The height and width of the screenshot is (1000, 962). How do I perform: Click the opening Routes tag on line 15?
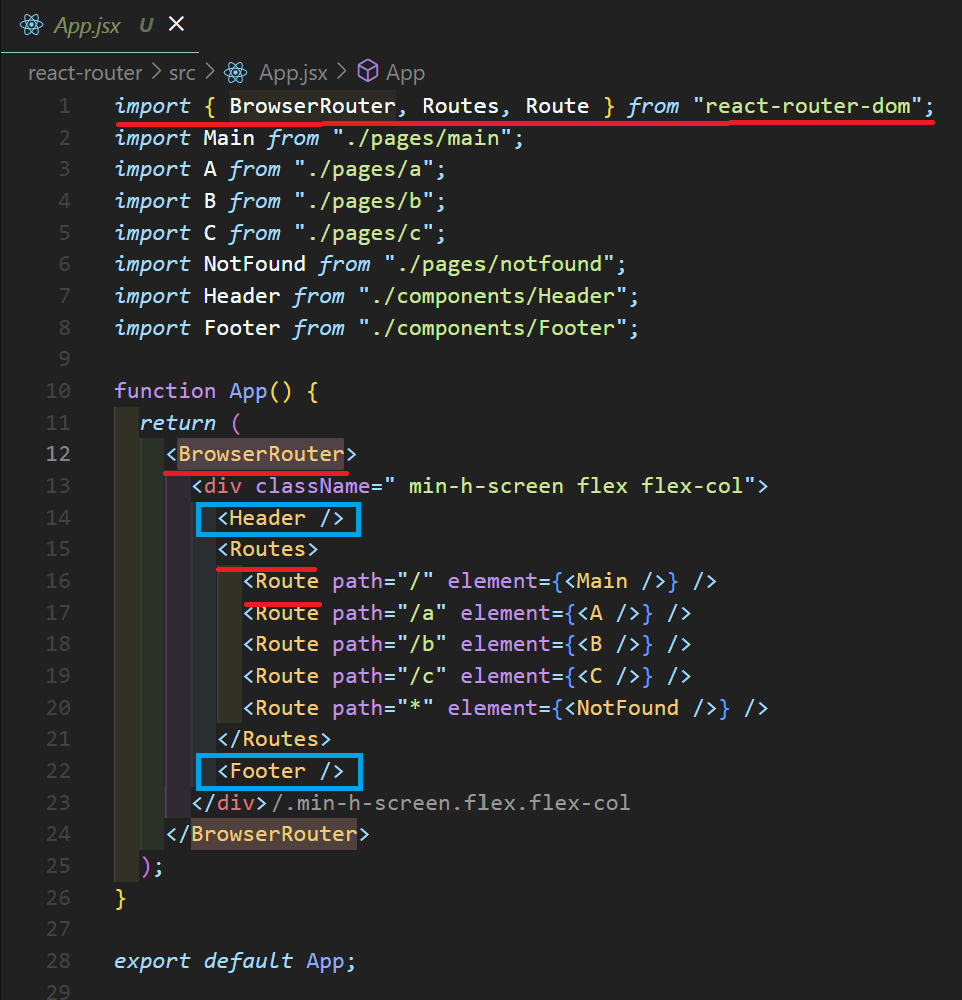tap(267, 549)
